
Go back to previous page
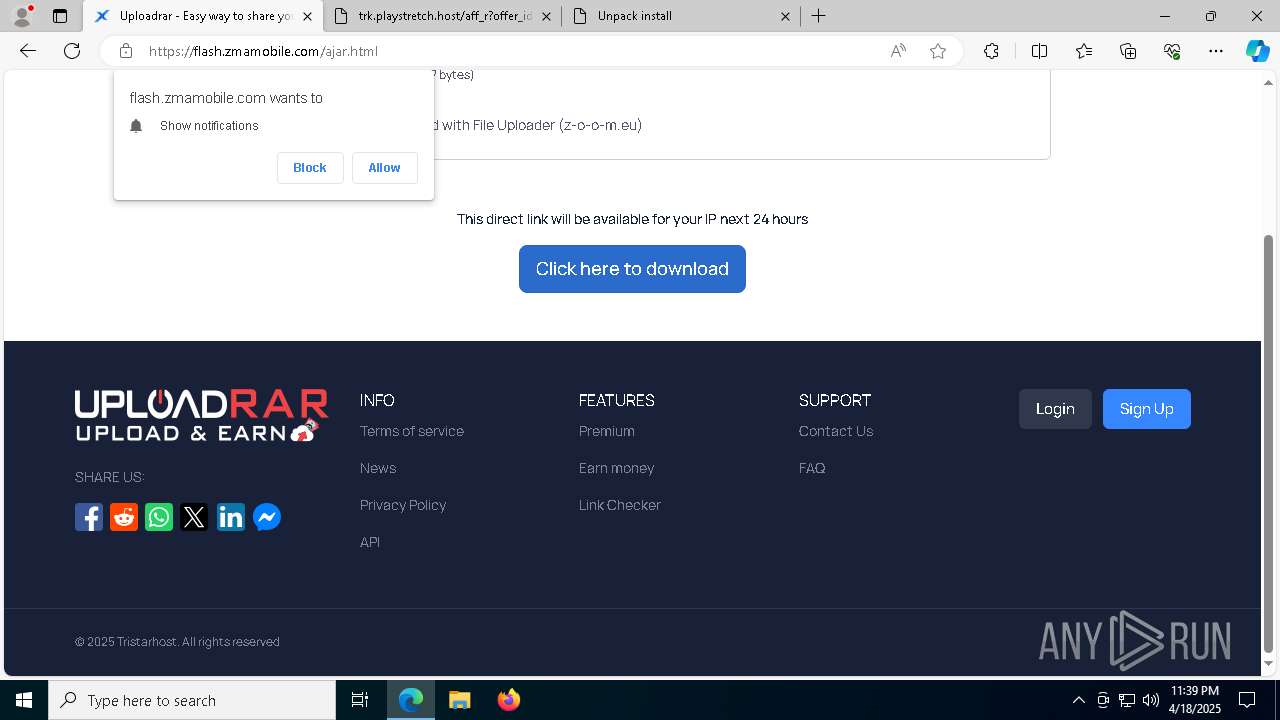tap(28, 51)
